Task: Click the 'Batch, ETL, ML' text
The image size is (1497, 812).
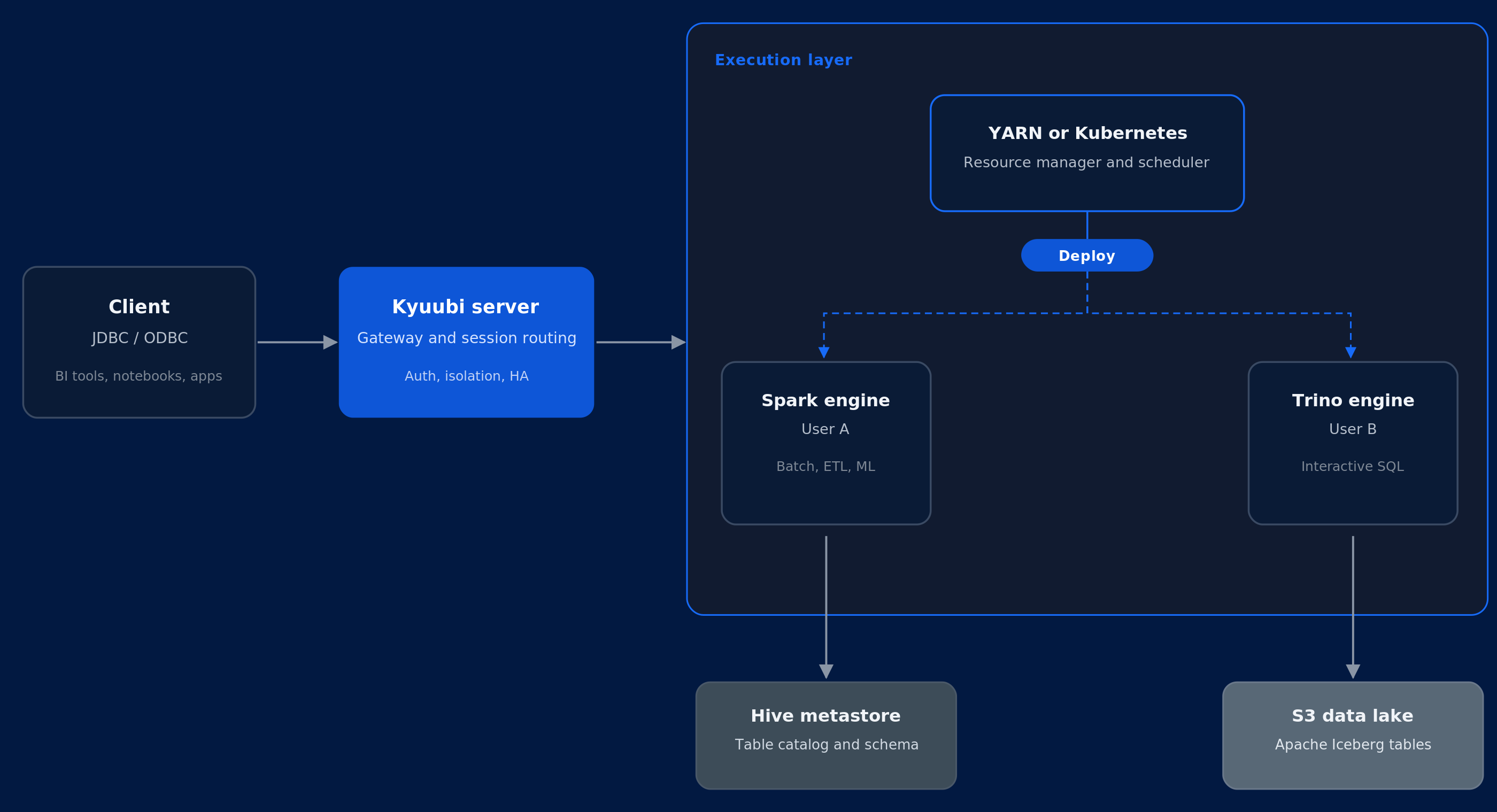Action: pyautogui.click(x=825, y=466)
